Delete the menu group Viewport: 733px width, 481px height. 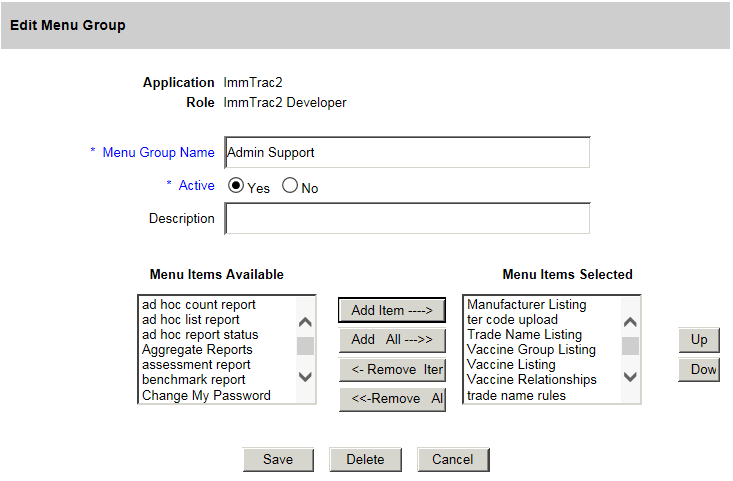coord(365,459)
